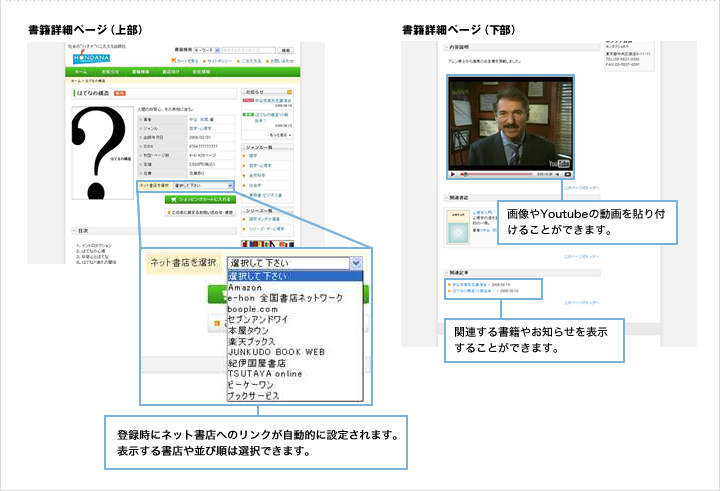Click the サイトポリシー header link
Viewport: 720px width, 491px height.
click(219, 61)
